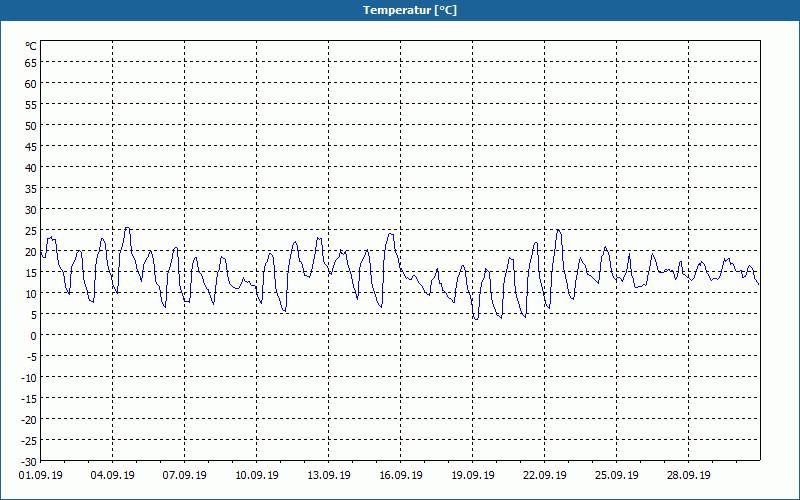Select the 45 axis label
The image size is (800, 500).
point(31,147)
